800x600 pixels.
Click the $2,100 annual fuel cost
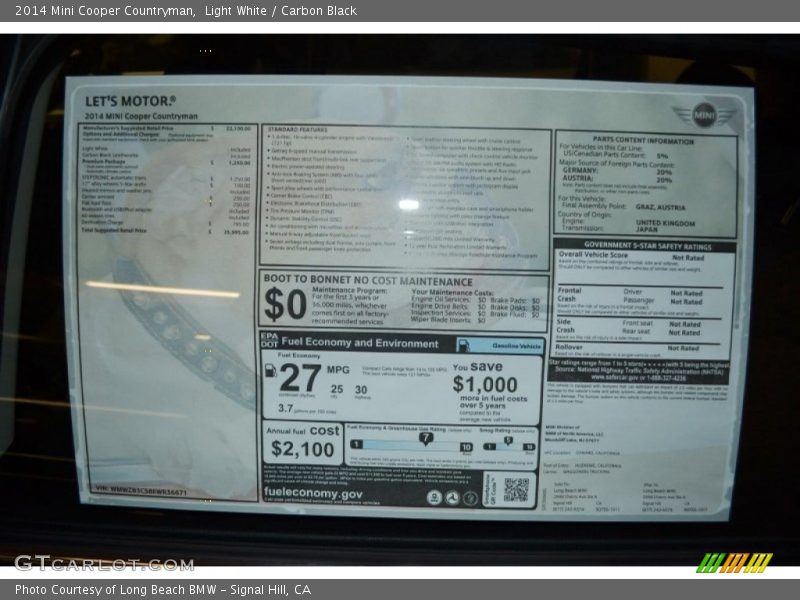303,449
